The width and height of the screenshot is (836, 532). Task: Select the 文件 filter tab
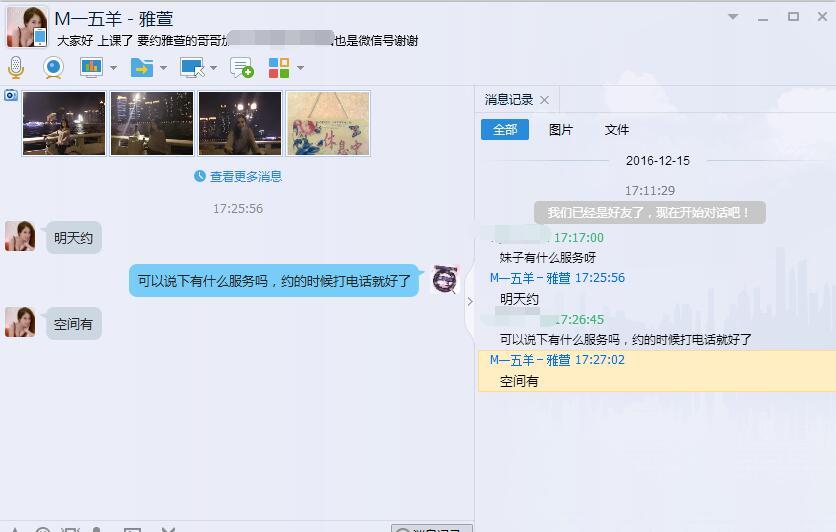pos(617,130)
